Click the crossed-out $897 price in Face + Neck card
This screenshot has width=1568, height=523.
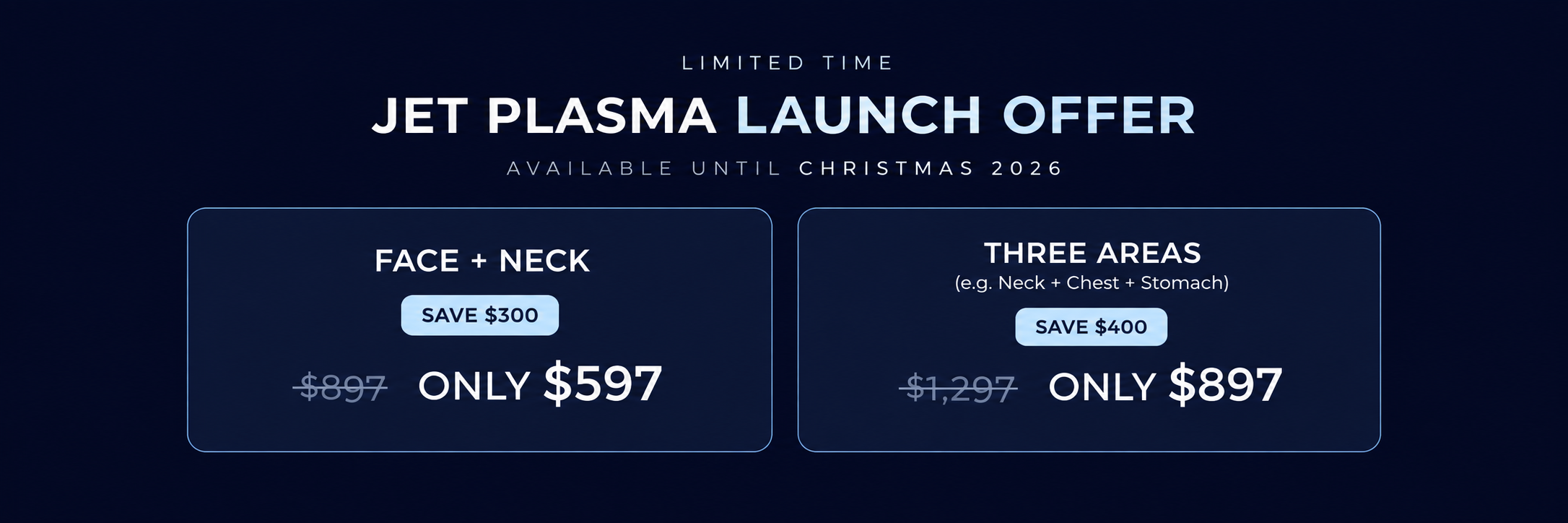click(x=341, y=387)
